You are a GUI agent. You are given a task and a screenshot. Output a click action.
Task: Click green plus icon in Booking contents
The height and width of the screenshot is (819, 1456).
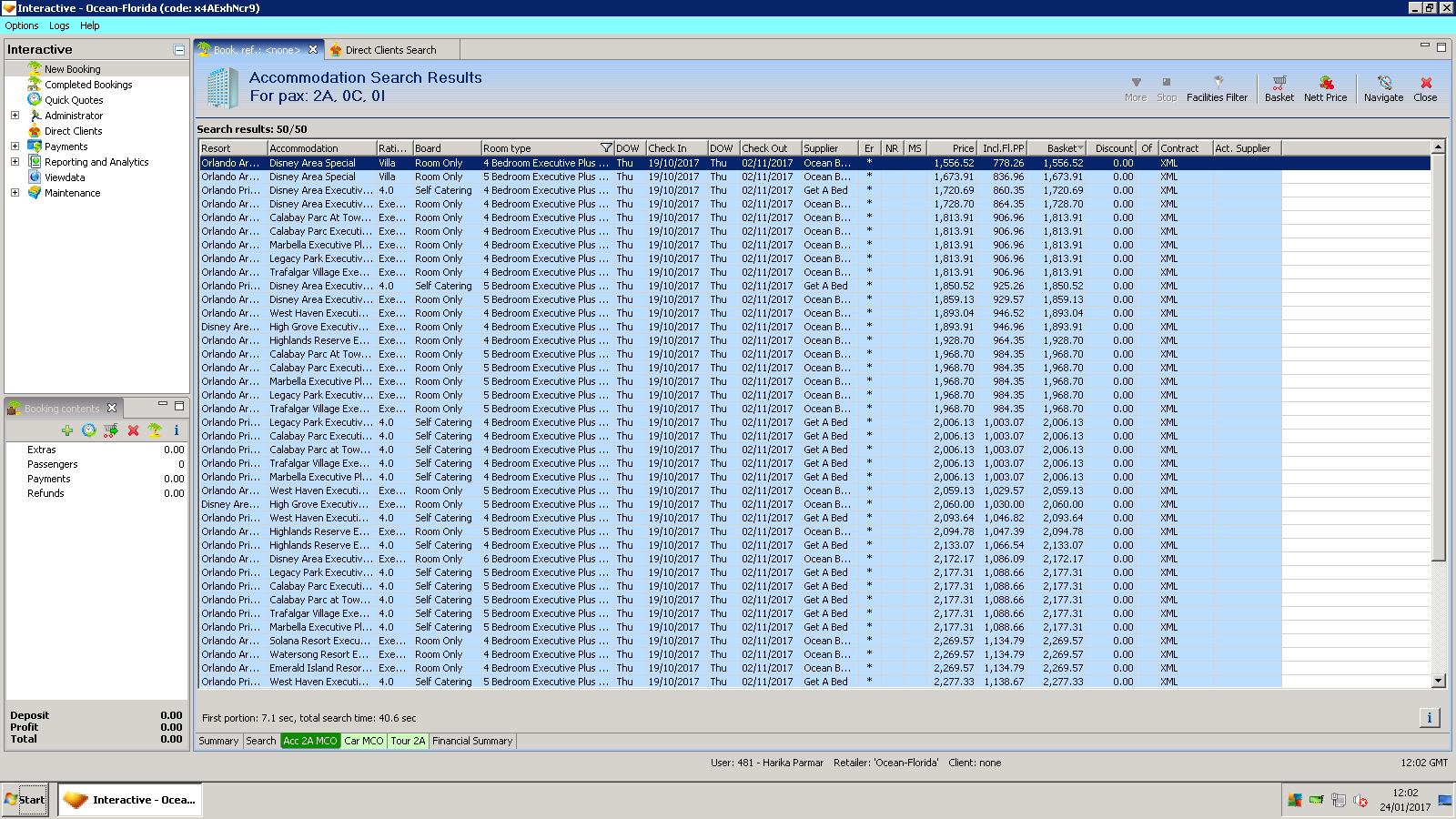click(x=67, y=430)
